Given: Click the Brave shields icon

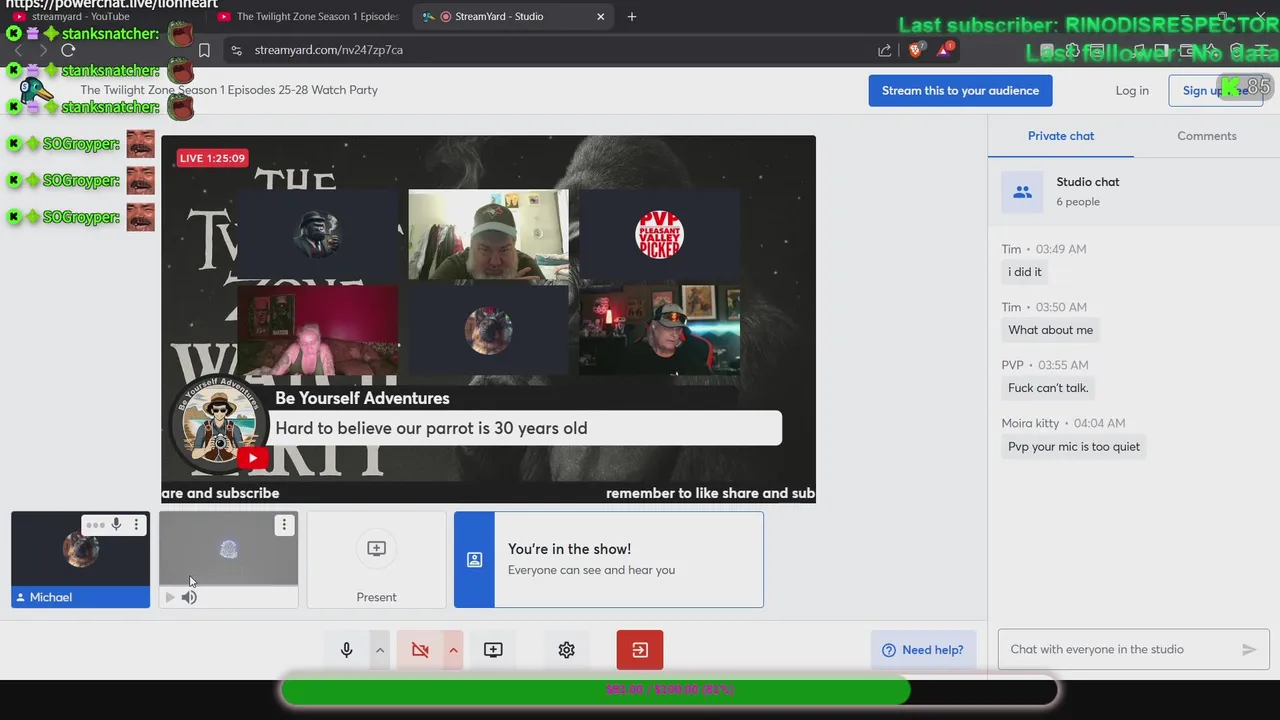Looking at the screenshot, I should [915, 50].
